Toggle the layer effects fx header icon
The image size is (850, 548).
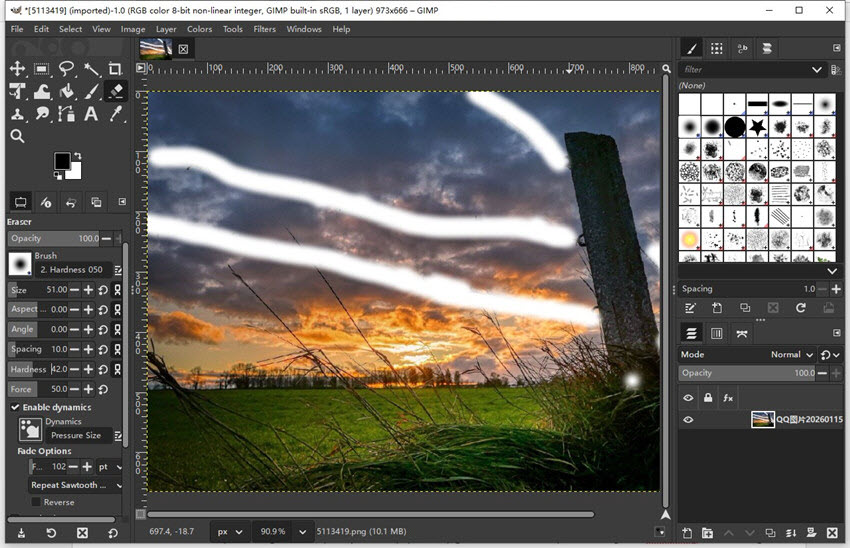(728, 398)
